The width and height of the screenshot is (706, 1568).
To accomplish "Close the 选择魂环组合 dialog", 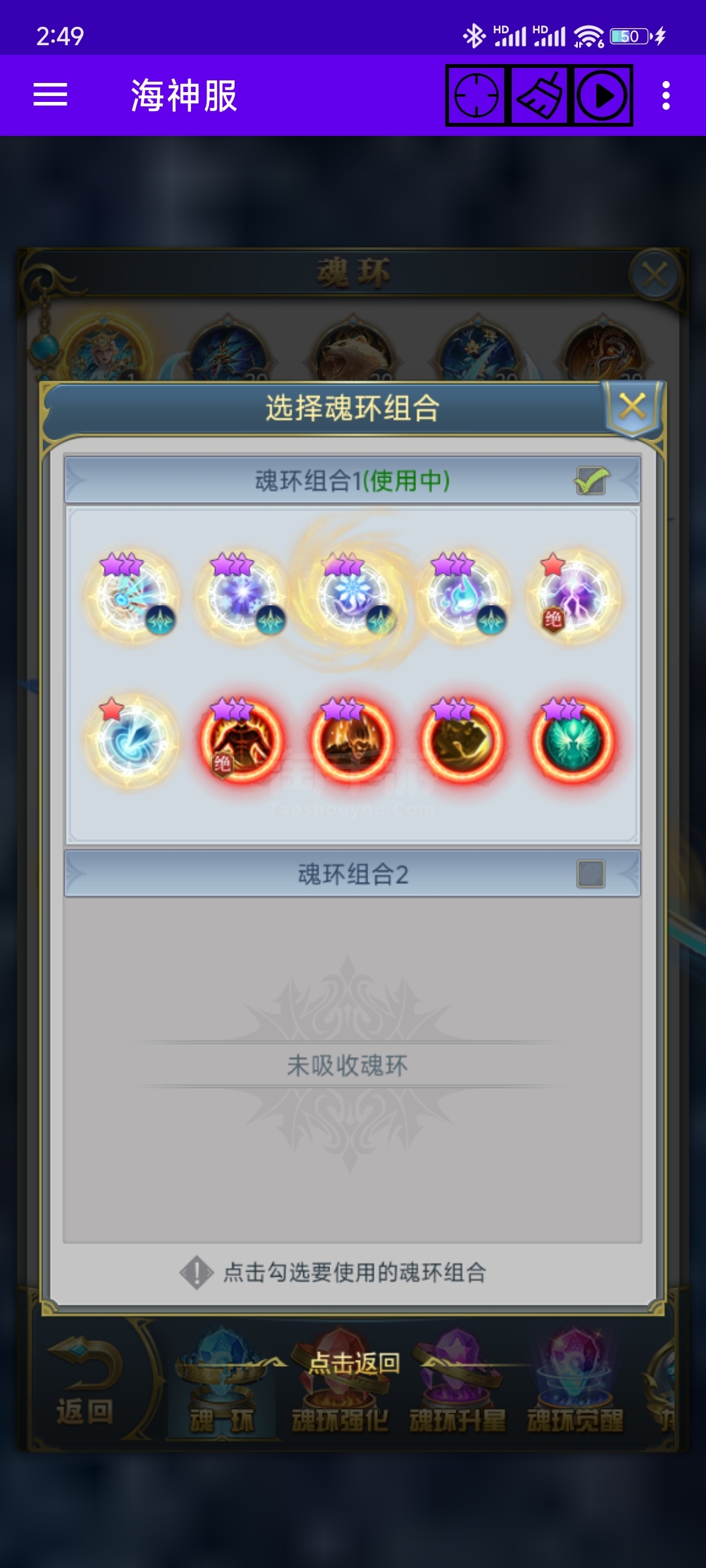I will (632, 406).
